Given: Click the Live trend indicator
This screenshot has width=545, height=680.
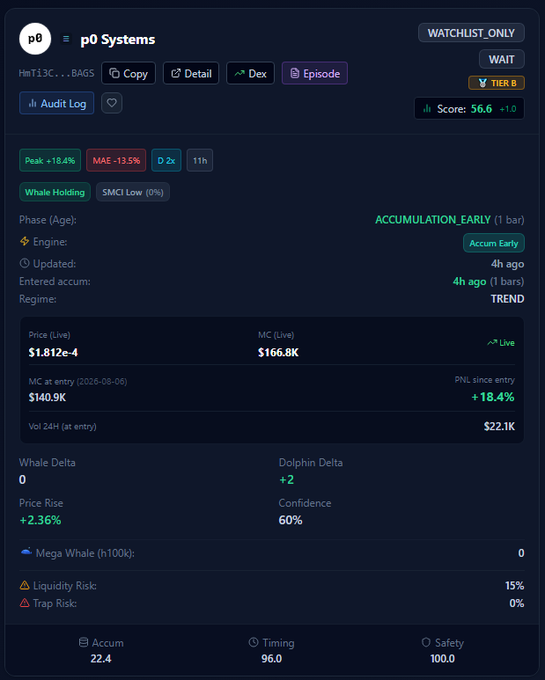Looking at the screenshot, I should [x=501, y=343].
